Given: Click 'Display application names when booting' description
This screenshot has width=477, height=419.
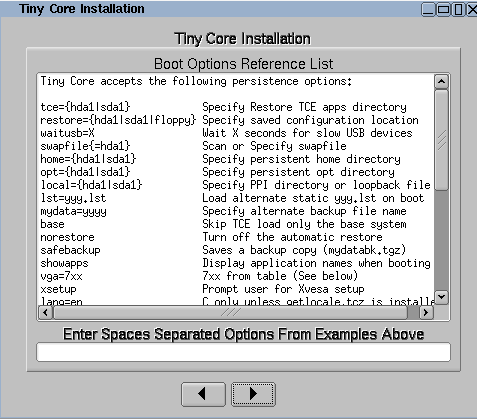Looking at the screenshot, I should coord(316,263).
